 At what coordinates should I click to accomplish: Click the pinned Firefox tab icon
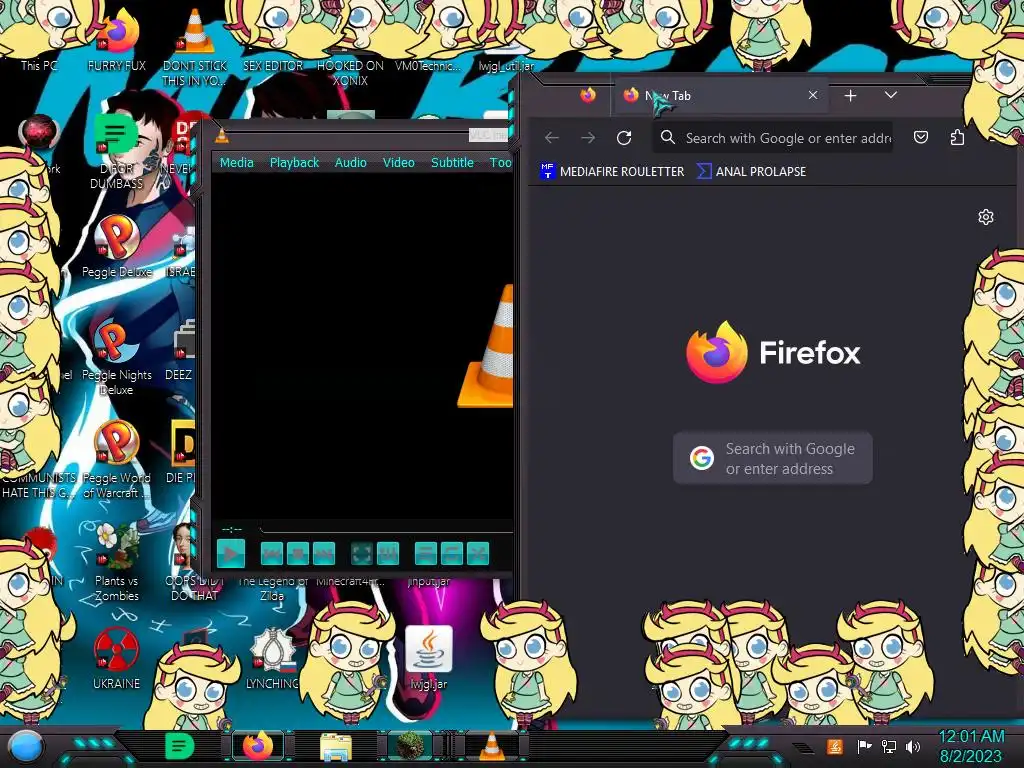588,95
